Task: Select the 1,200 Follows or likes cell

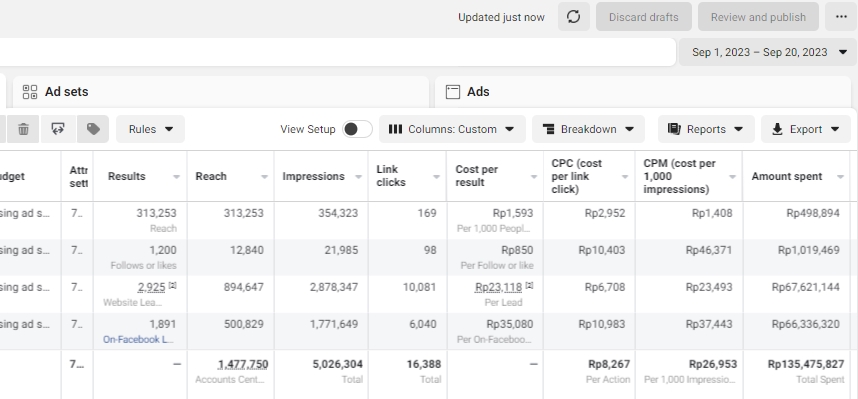Action: coord(140,257)
